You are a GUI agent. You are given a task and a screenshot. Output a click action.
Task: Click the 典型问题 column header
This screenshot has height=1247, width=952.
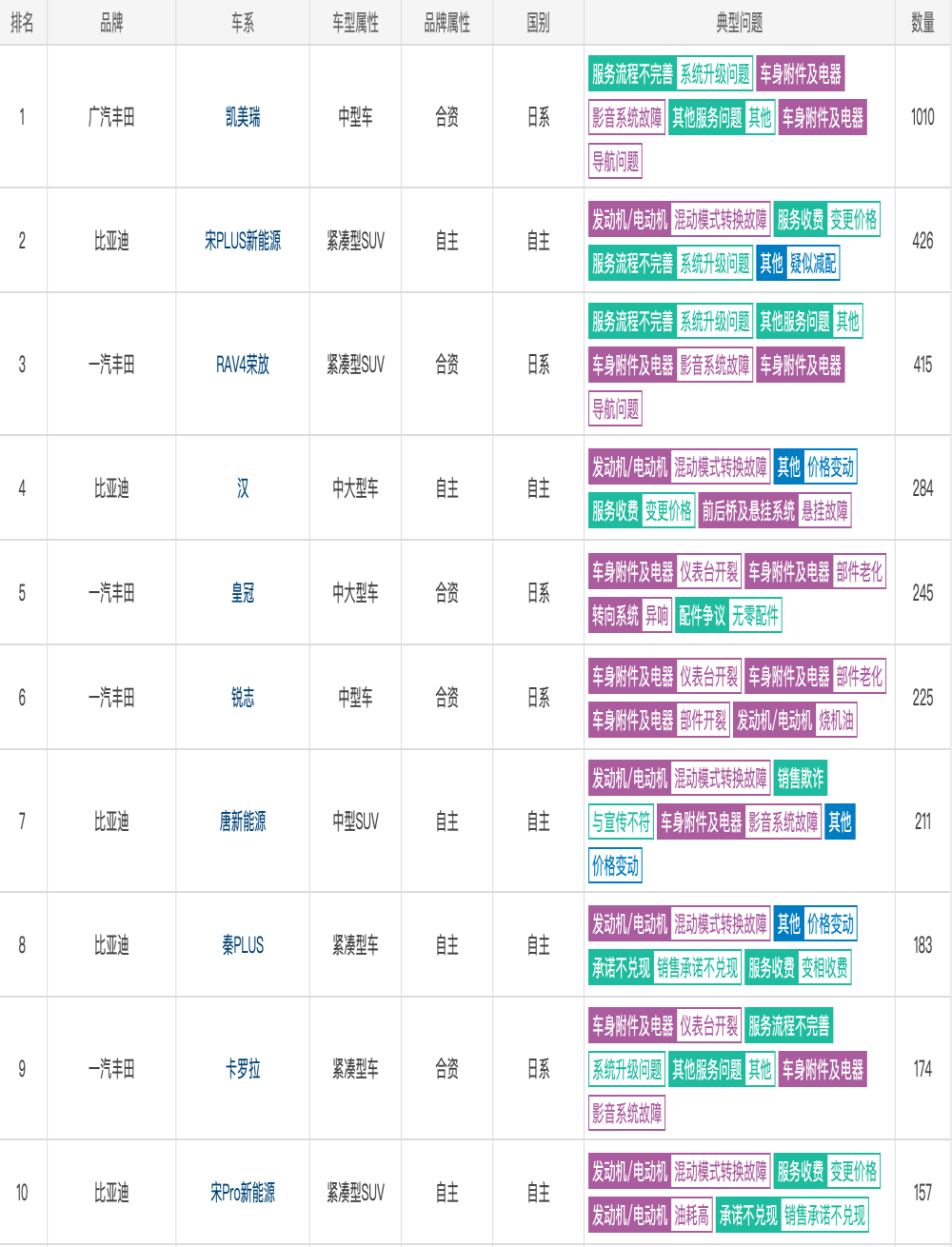pos(740,23)
